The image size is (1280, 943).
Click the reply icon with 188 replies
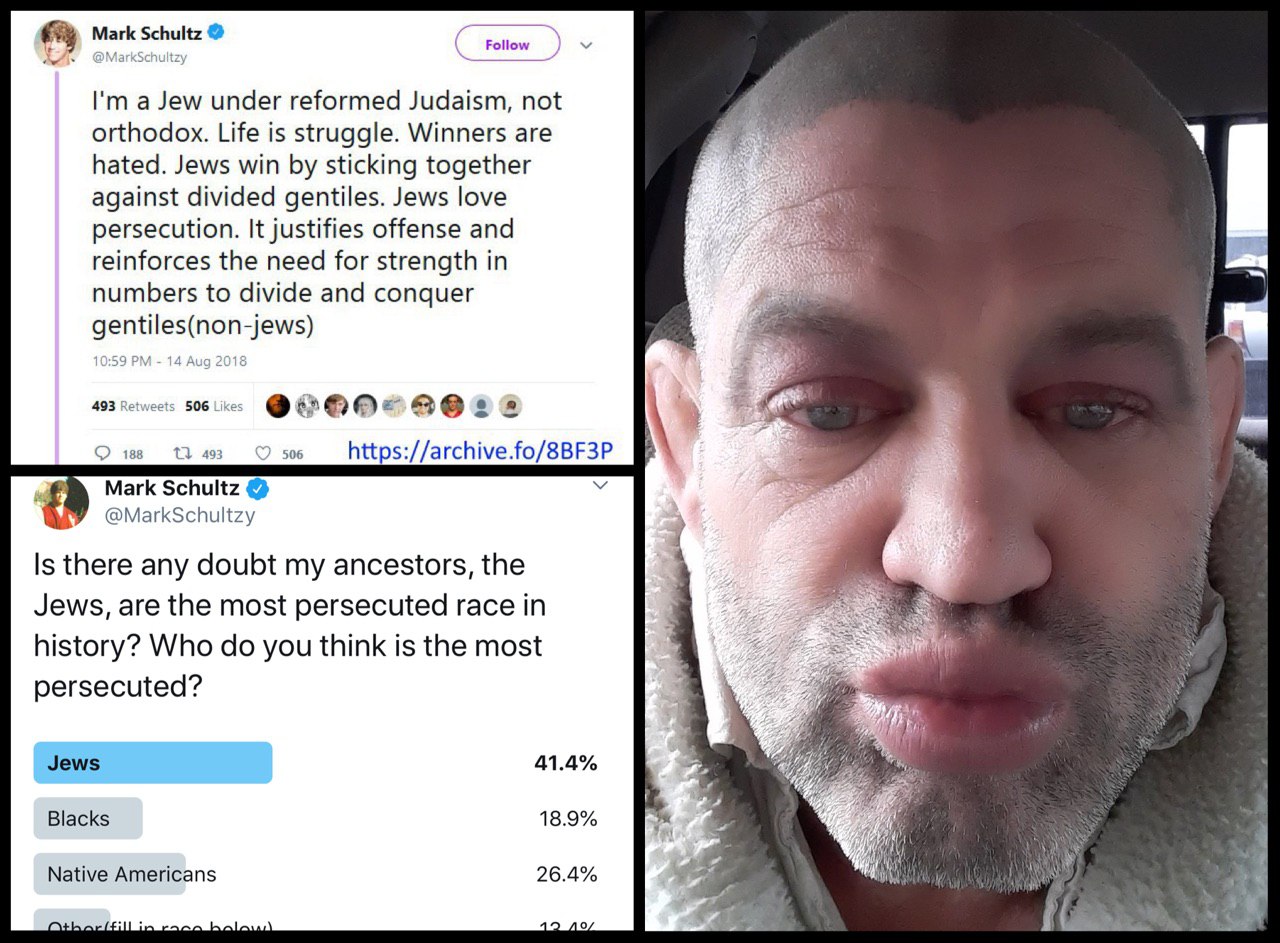pos(102,453)
